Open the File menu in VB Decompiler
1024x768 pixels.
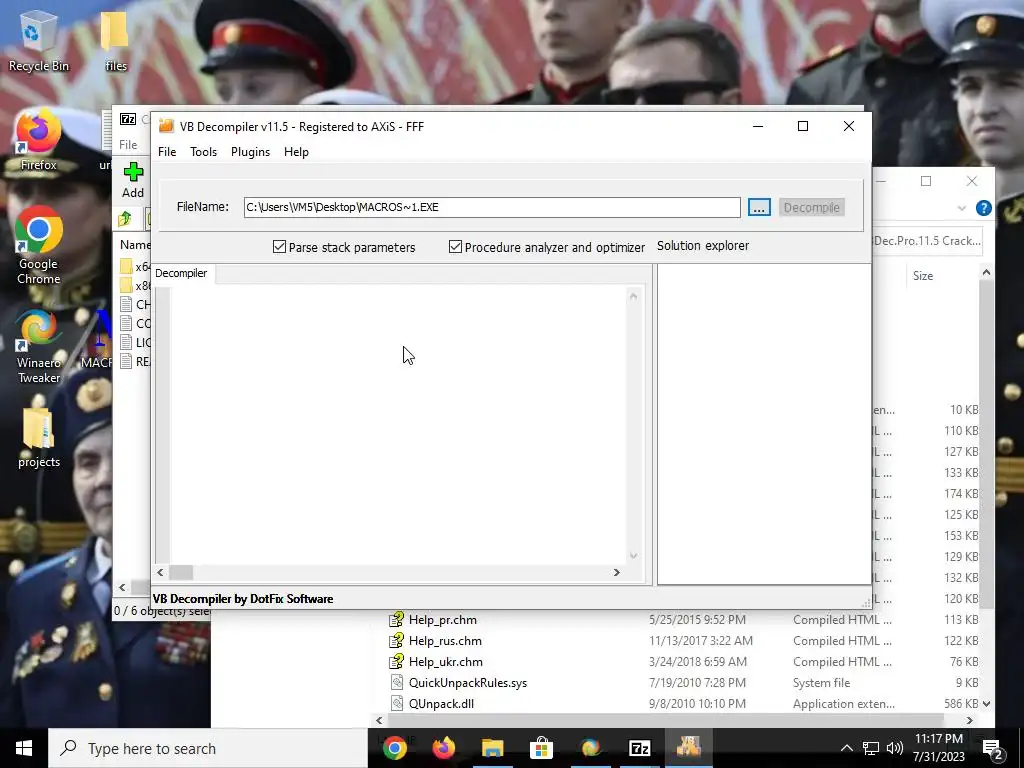[x=167, y=152]
